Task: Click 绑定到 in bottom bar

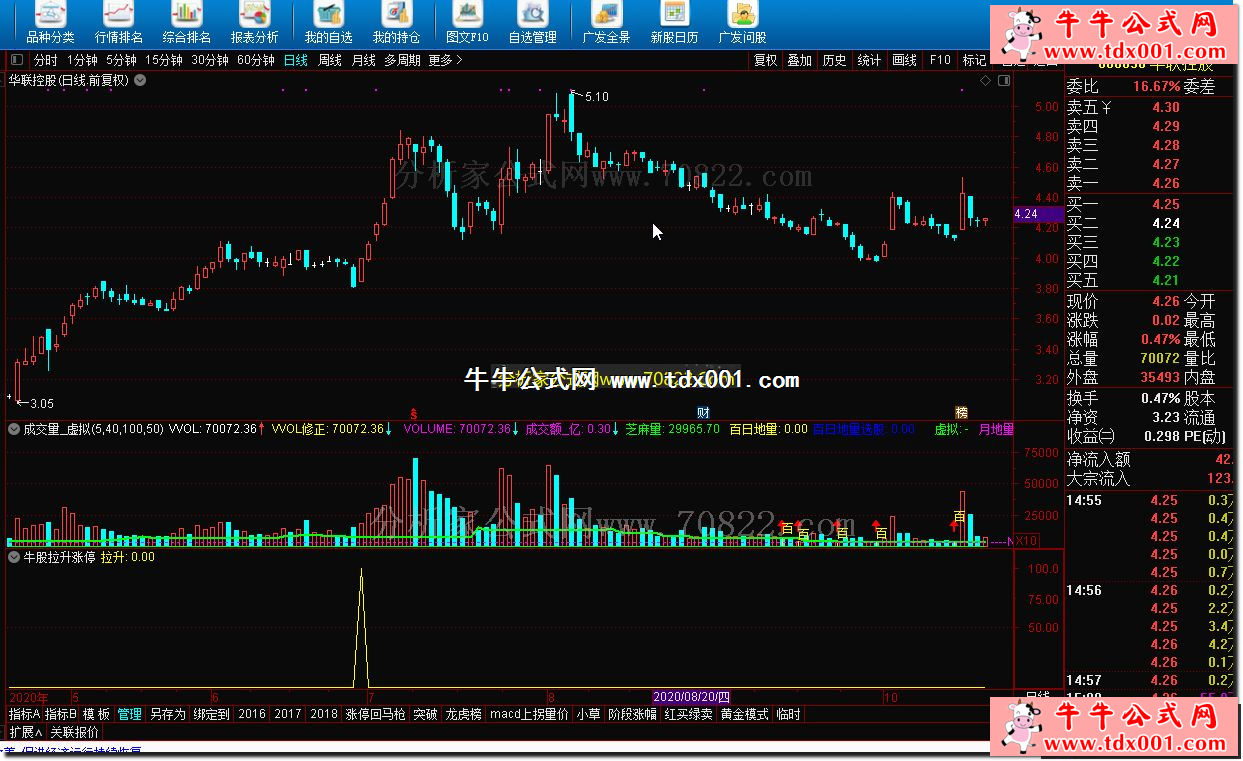Action: (211, 715)
